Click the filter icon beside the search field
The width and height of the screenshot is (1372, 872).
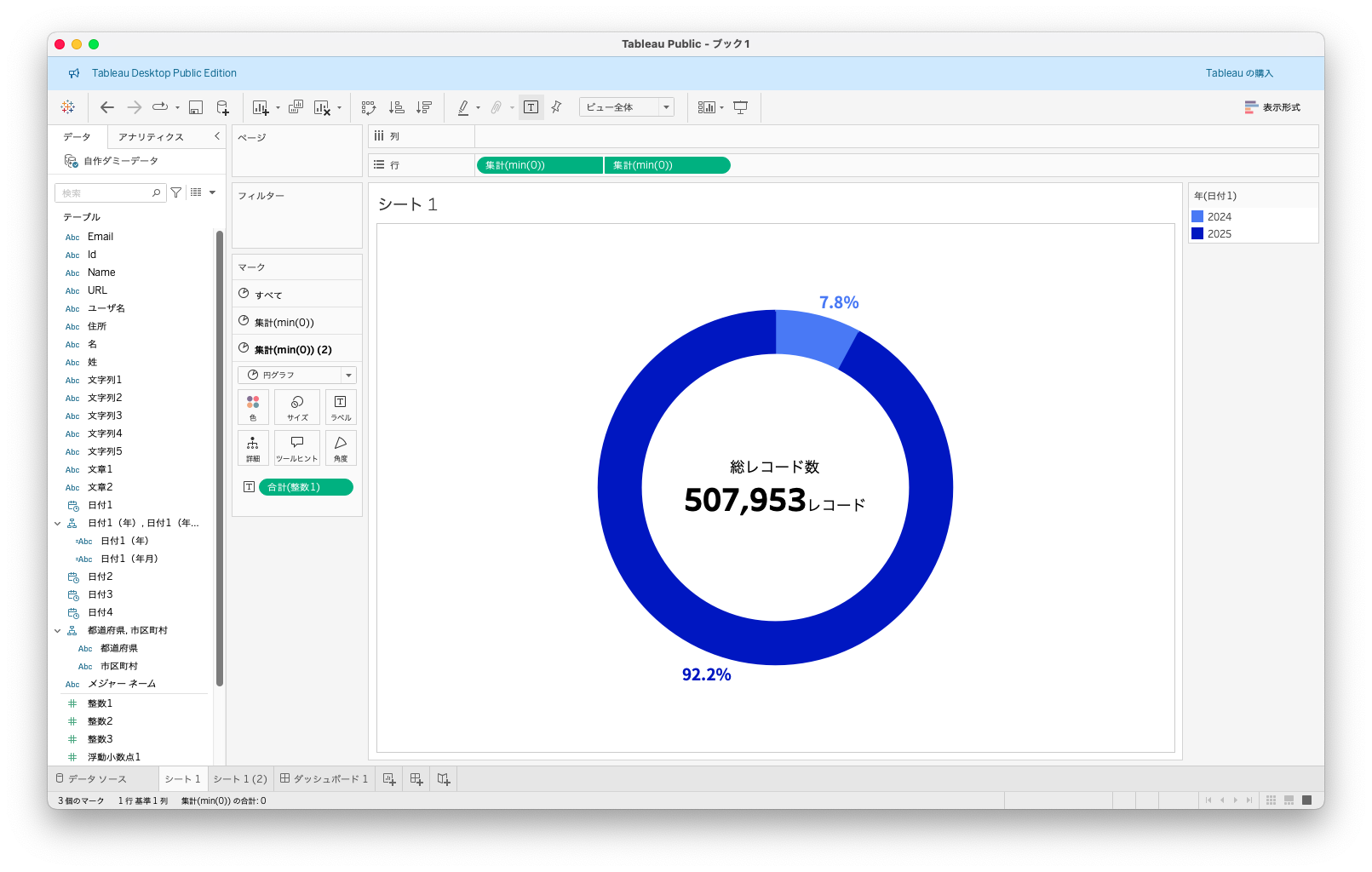pos(176,192)
